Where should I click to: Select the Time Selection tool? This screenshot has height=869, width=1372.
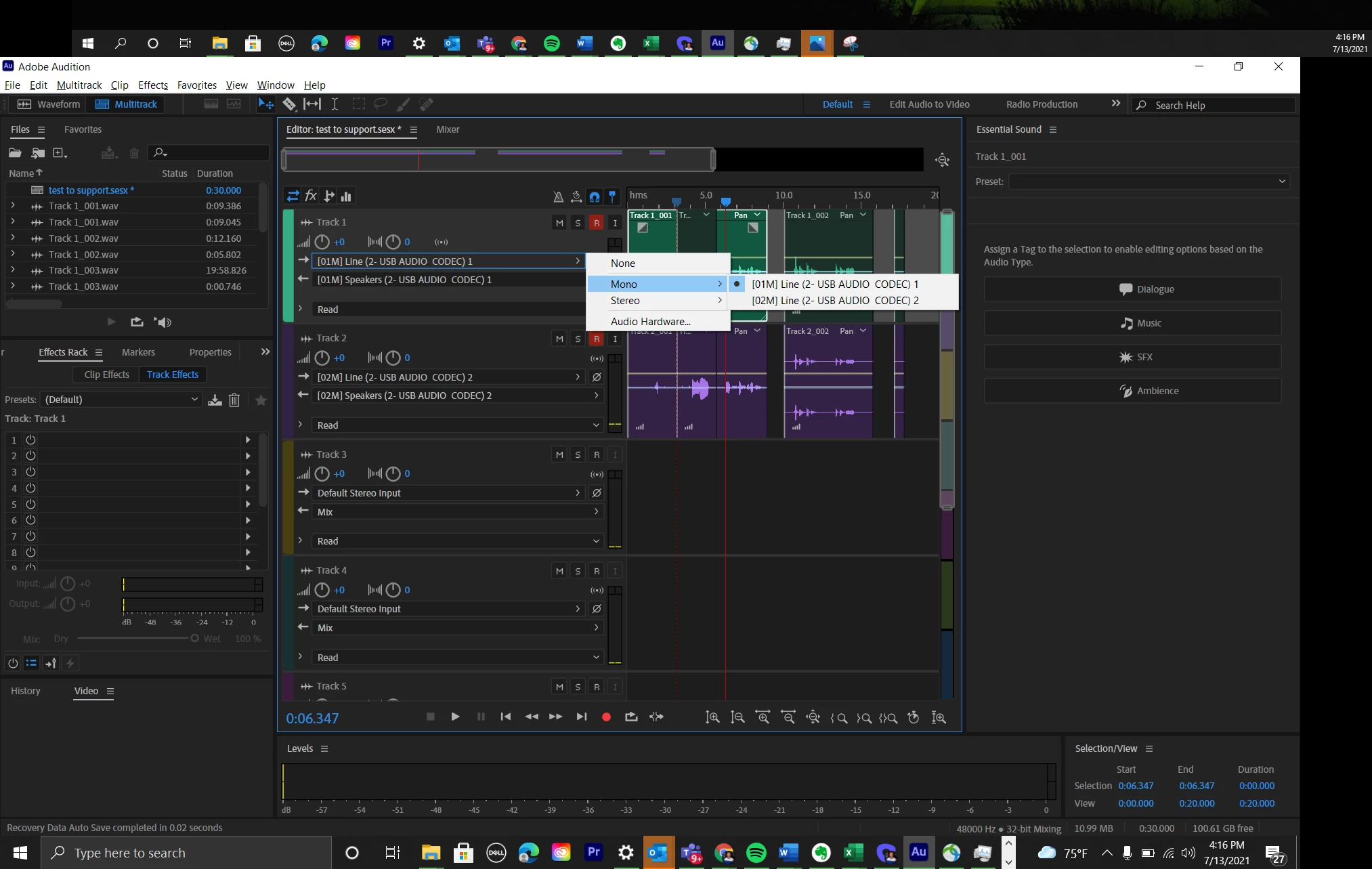[335, 104]
